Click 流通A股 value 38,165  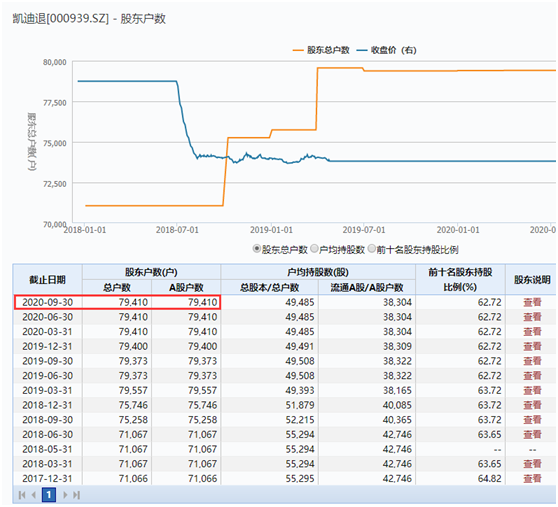(397, 390)
